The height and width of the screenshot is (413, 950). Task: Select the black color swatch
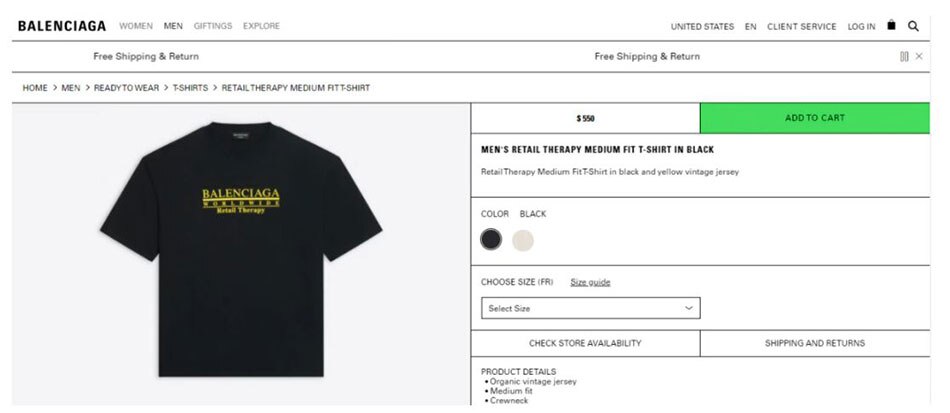tap(491, 240)
